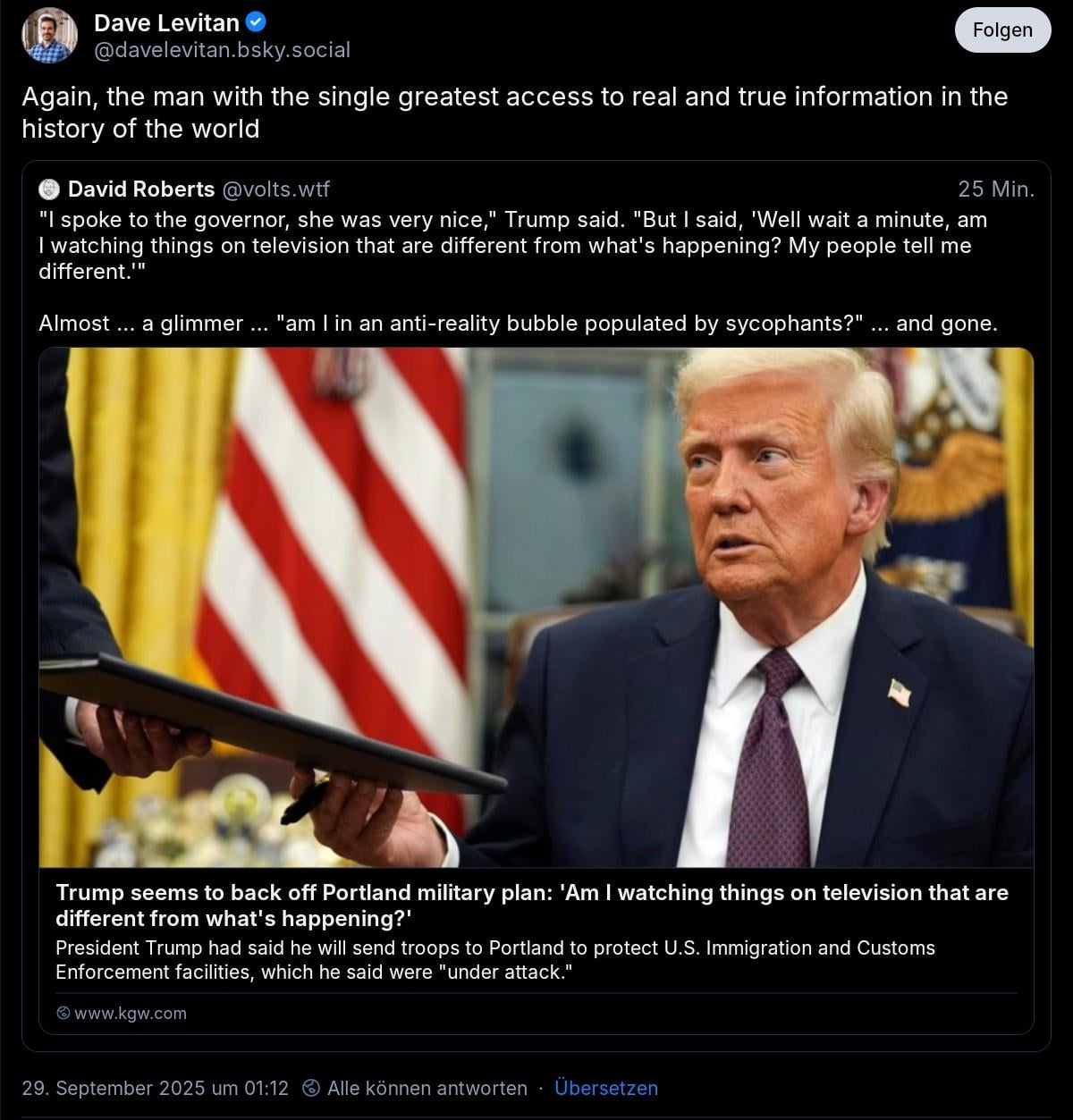
Task: Click Dave Levitan's profile avatar
Action: pos(50,36)
